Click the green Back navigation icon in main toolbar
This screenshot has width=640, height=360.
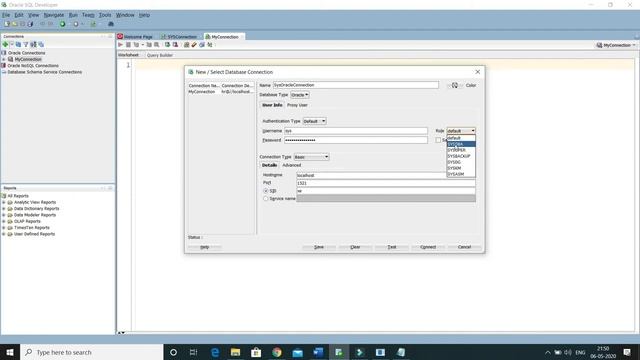(62, 24)
